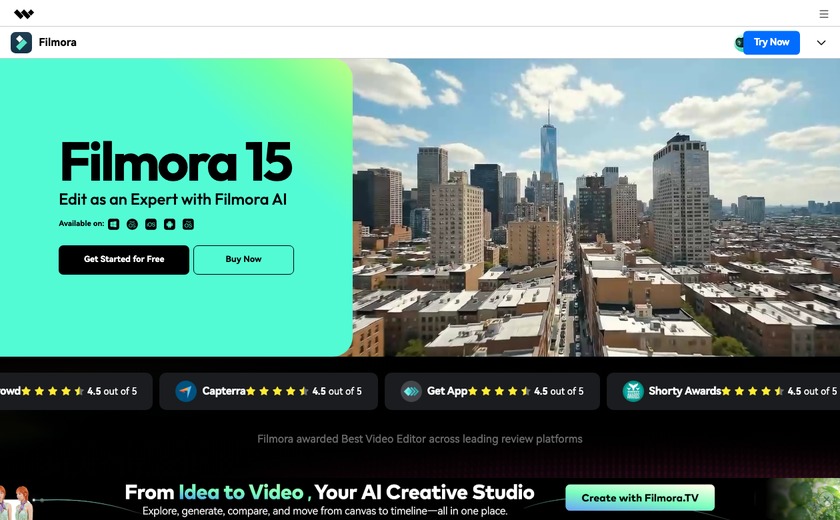Viewport: 840px width, 520px height.
Task: Click the Capterra 4.5 out of 5 score
Action: click(x=337, y=391)
